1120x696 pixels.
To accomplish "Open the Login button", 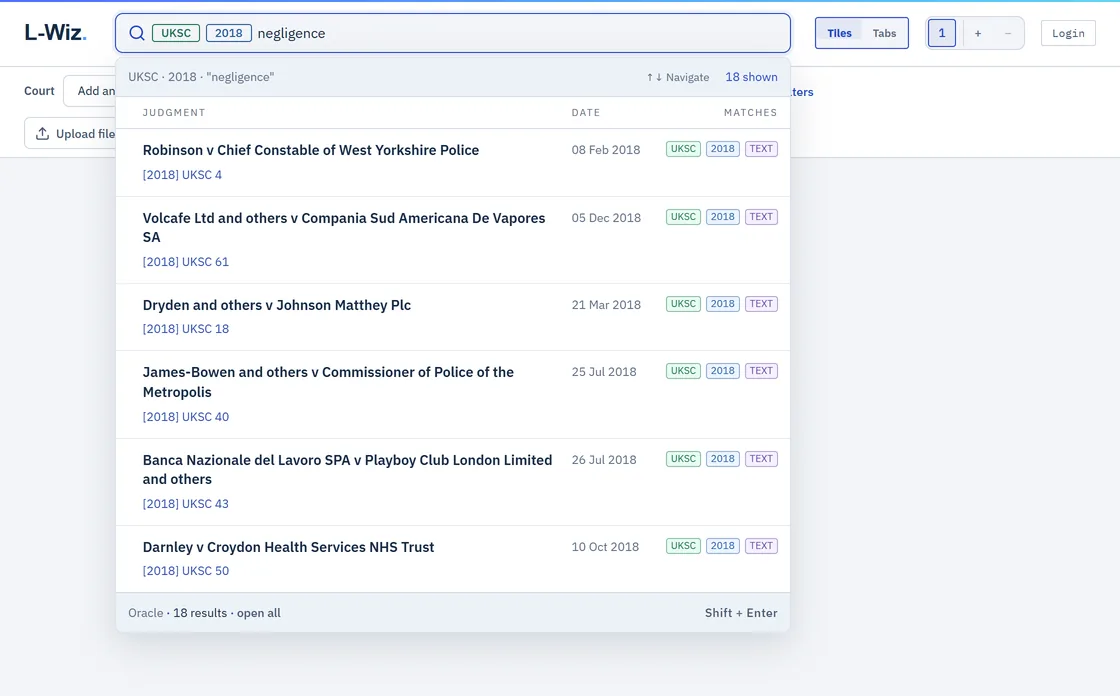I will point(1068,33).
